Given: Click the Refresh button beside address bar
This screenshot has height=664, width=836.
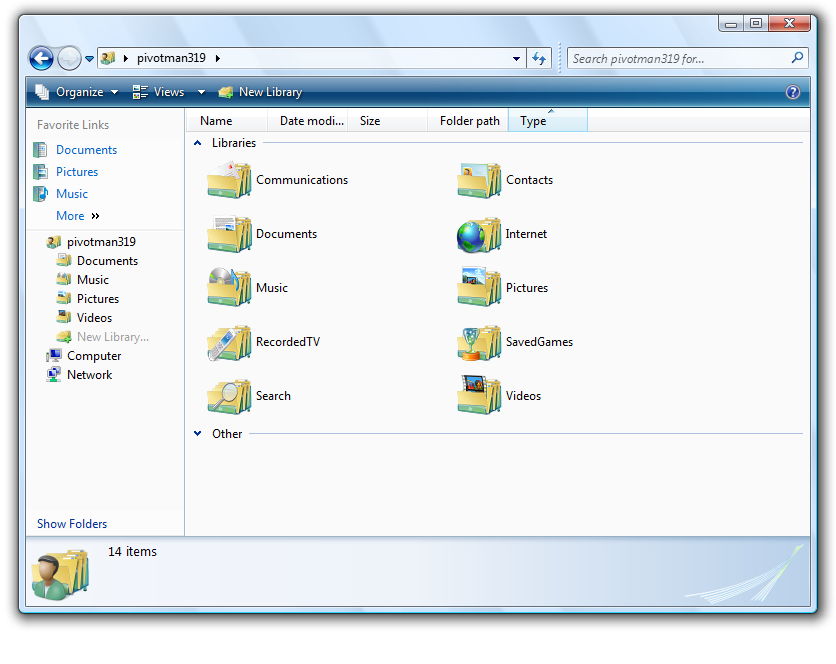Looking at the screenshot, I should pyautogui.click(x=540, y=59).
